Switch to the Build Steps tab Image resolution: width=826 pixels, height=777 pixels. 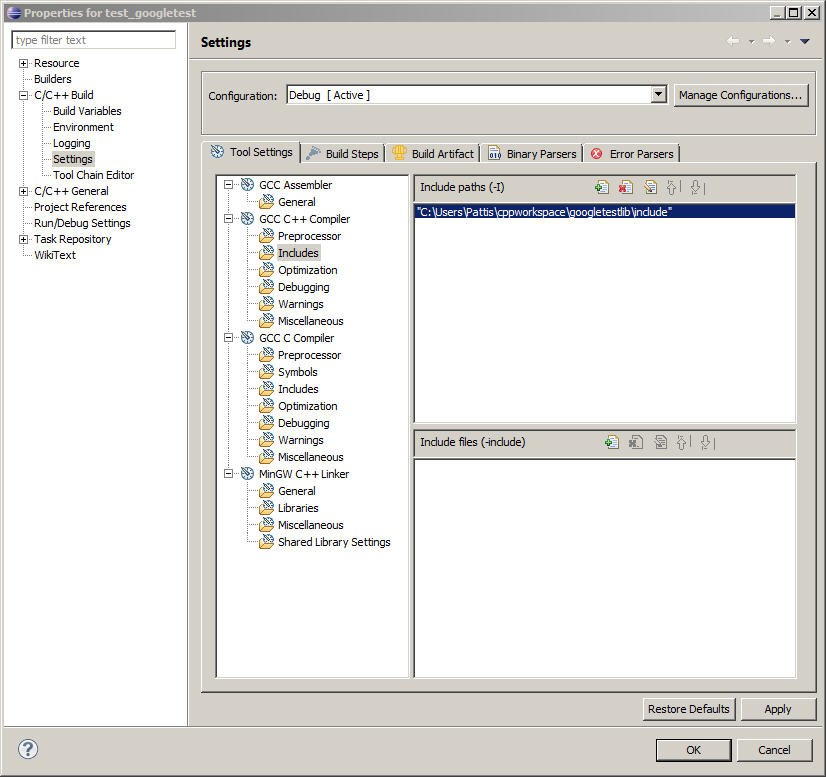pyautogui.click(x=342, y=154)
